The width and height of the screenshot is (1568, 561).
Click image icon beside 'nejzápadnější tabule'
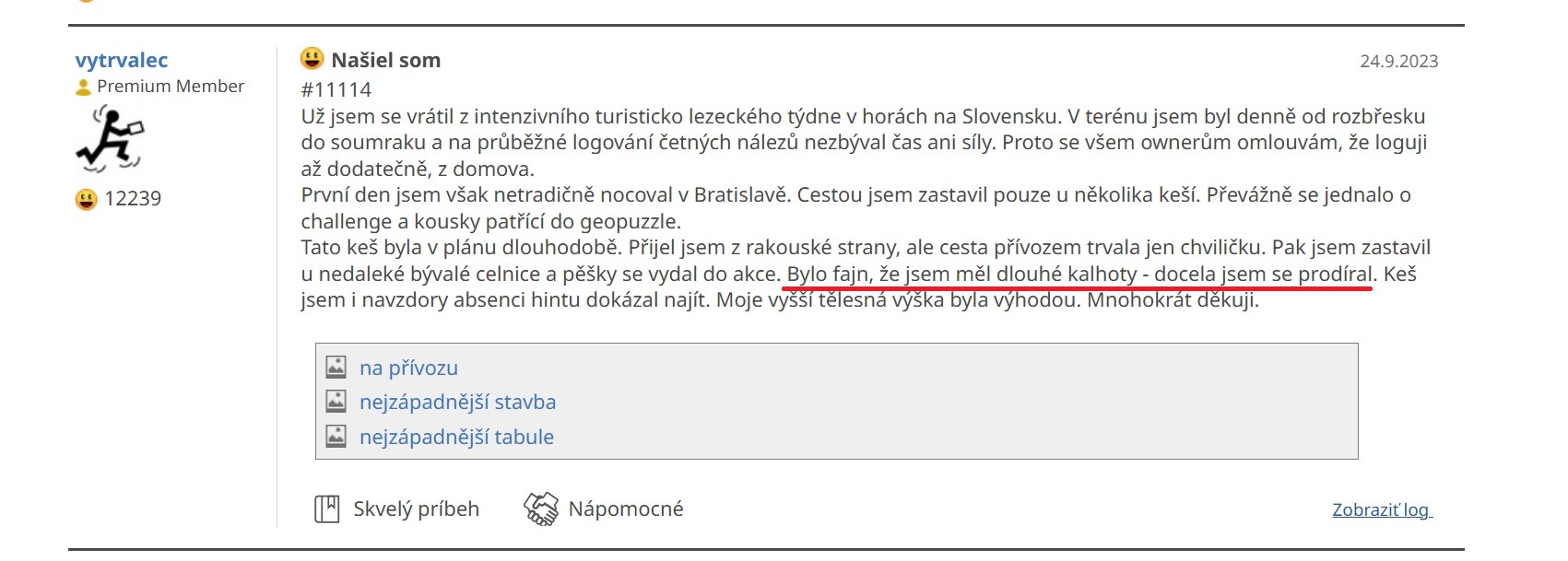tap(336, 436)
